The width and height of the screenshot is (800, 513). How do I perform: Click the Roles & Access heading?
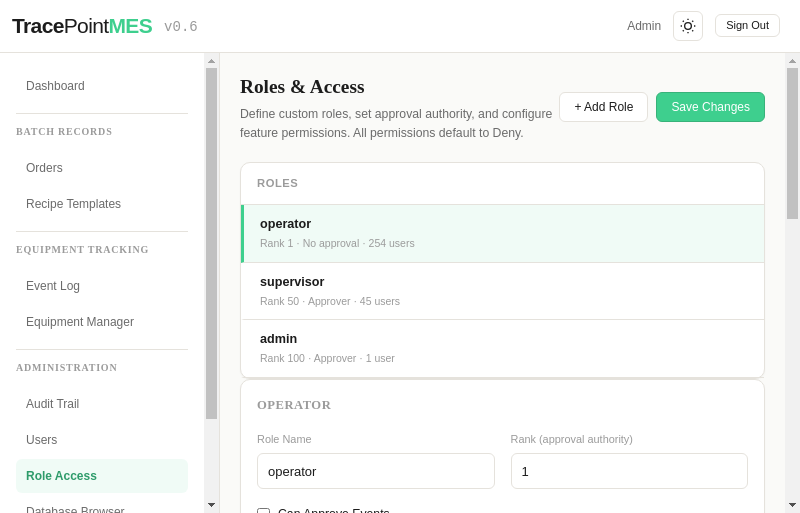(x=302, y=87)
